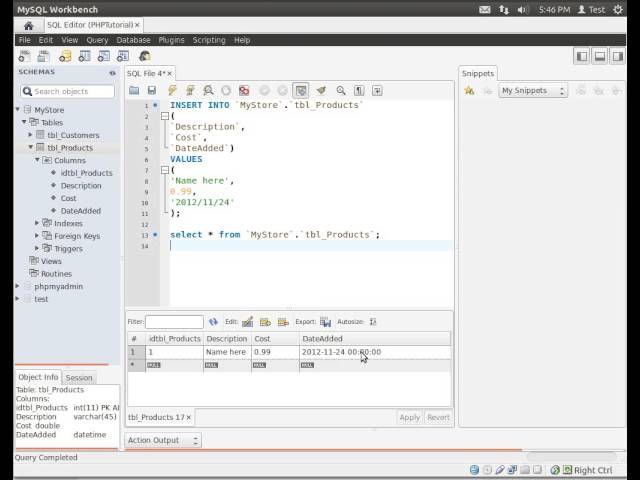The width and height of the screenshot is (640, 480).
Task: Fold the VALUES block at line 7
Action: (165, 170)
